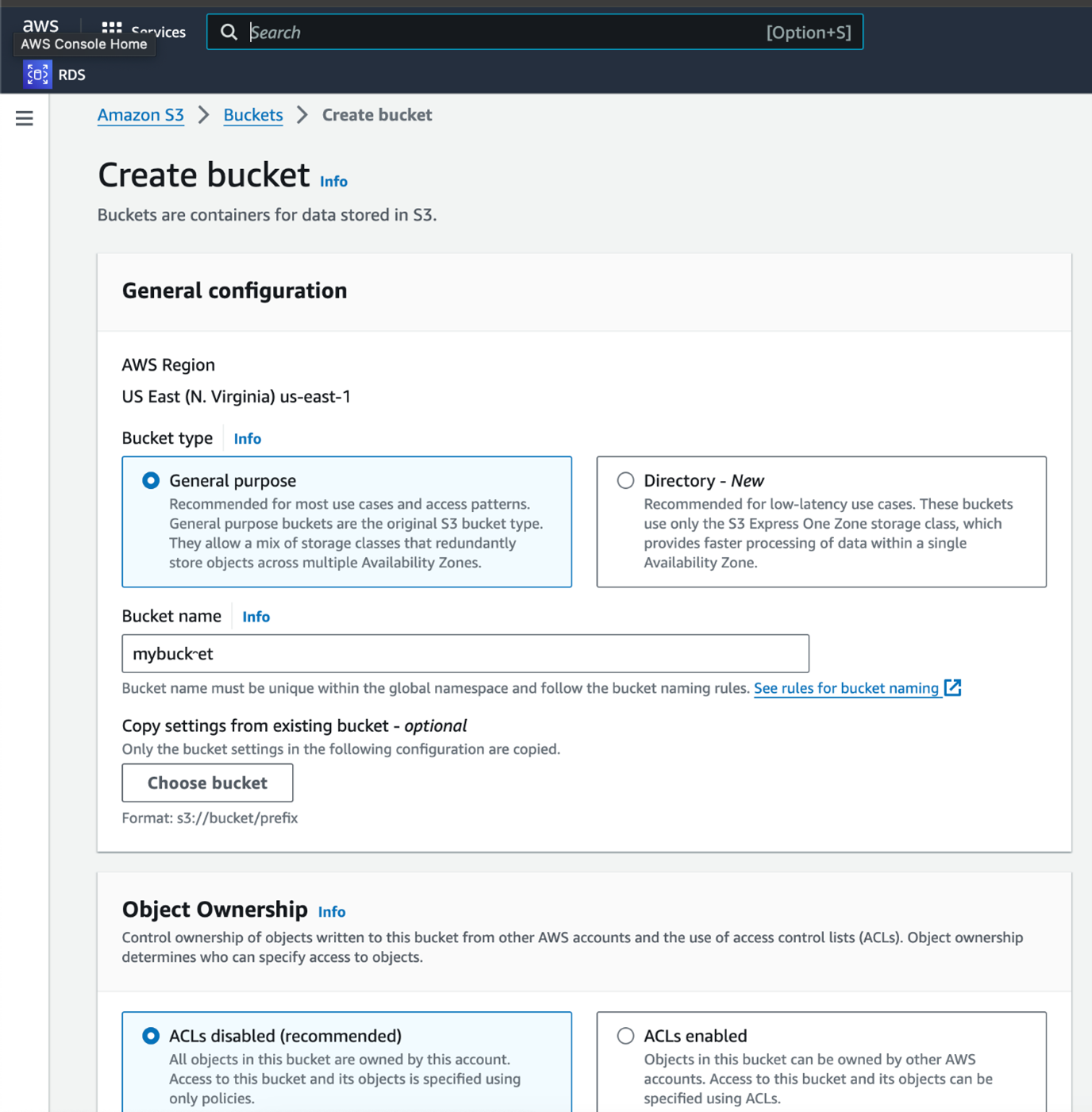
Task: Open the hamburger side navigation menu
Action: coord(25,118)
